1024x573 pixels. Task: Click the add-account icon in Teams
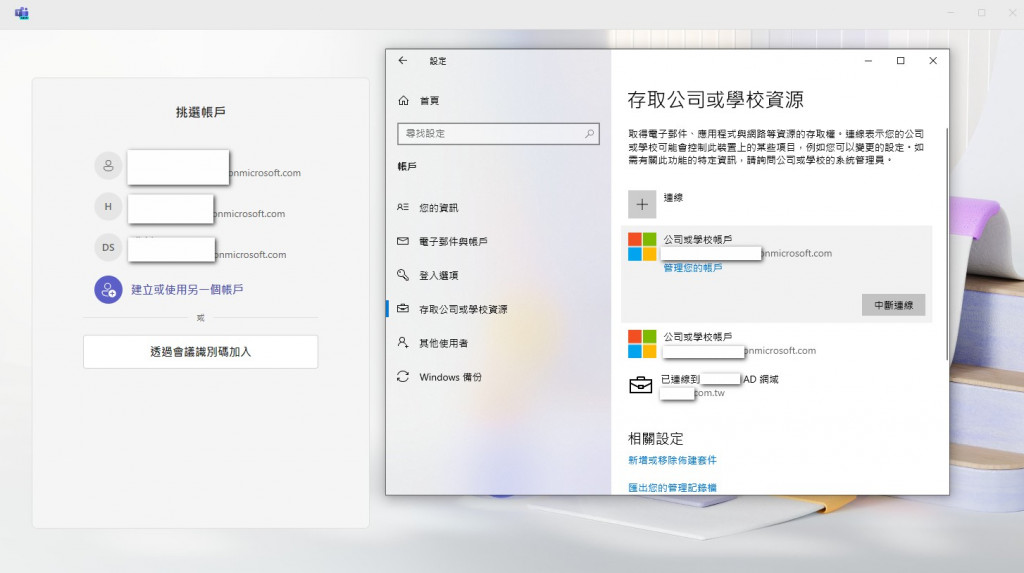click(x=108, y=289)
